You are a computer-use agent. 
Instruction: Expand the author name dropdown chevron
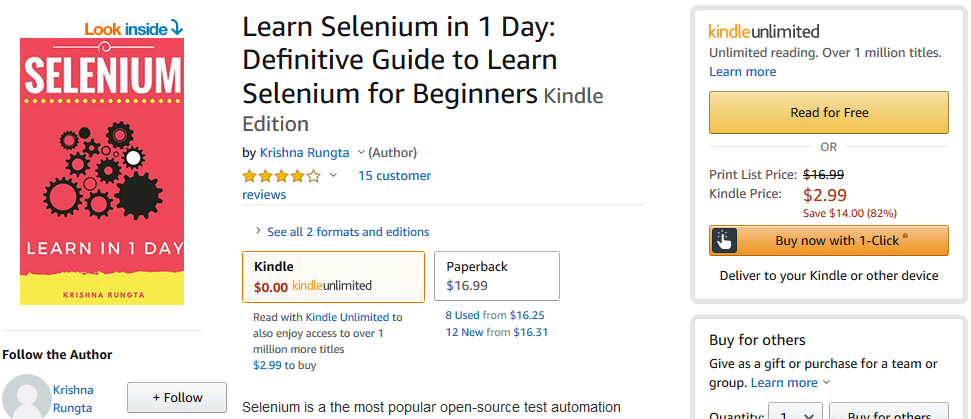click(360, 152)
